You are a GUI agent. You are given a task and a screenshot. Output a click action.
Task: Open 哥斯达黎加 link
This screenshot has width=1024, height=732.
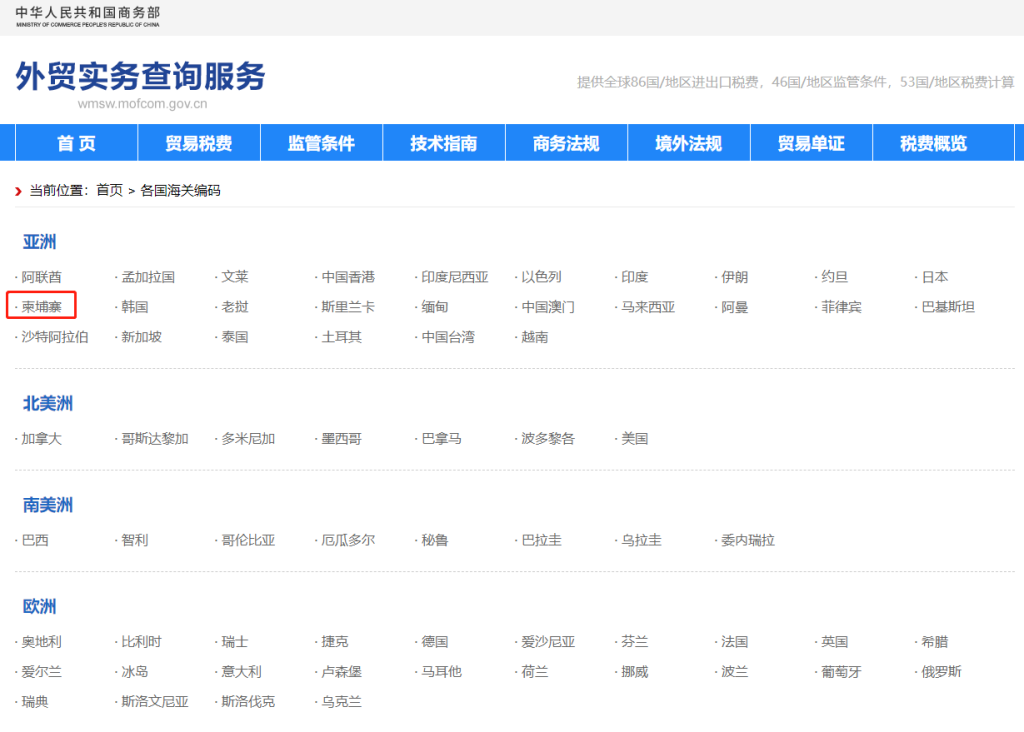coord(155,439)
